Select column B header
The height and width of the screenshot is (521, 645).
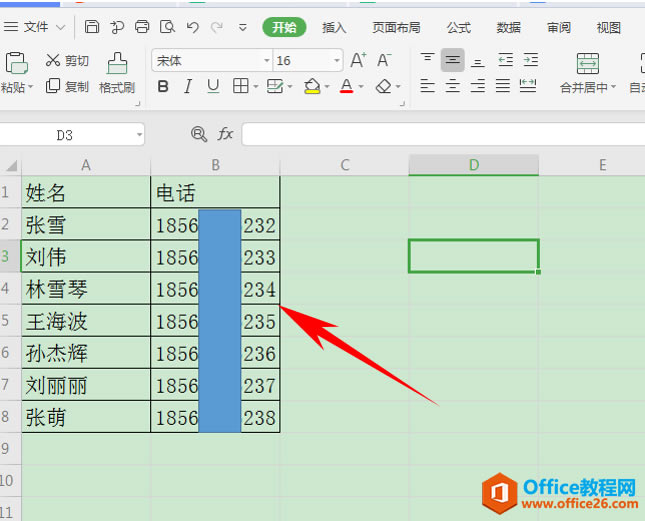pos(215,165)
